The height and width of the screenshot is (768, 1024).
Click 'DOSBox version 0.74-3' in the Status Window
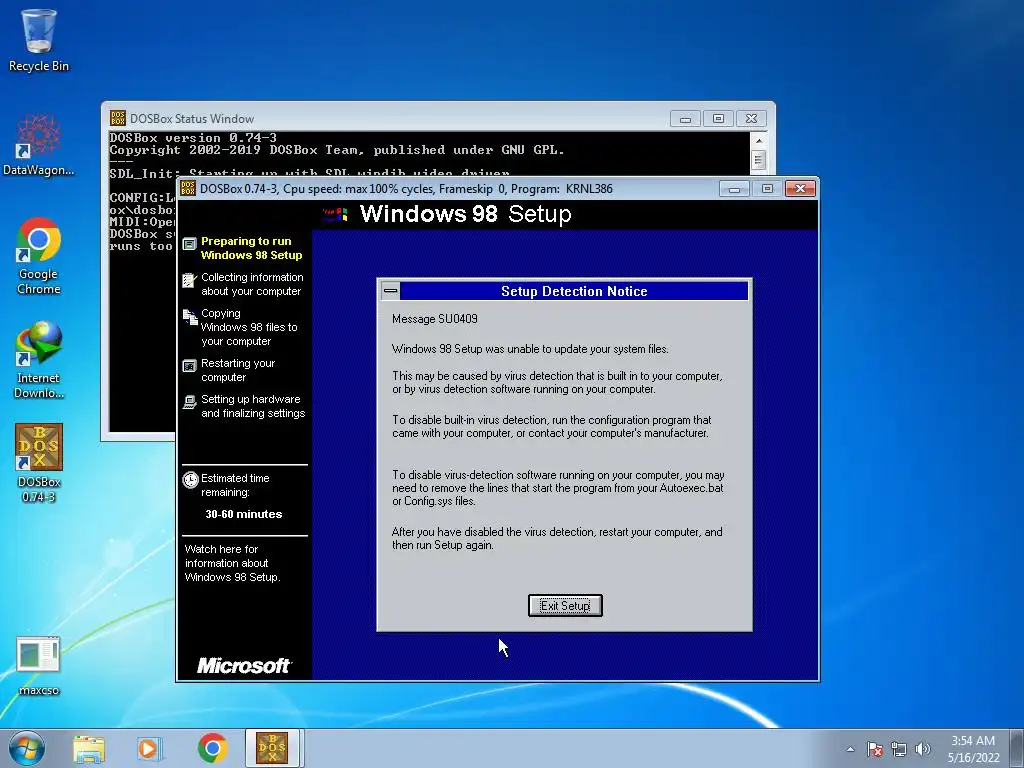[x=193, y=138]
